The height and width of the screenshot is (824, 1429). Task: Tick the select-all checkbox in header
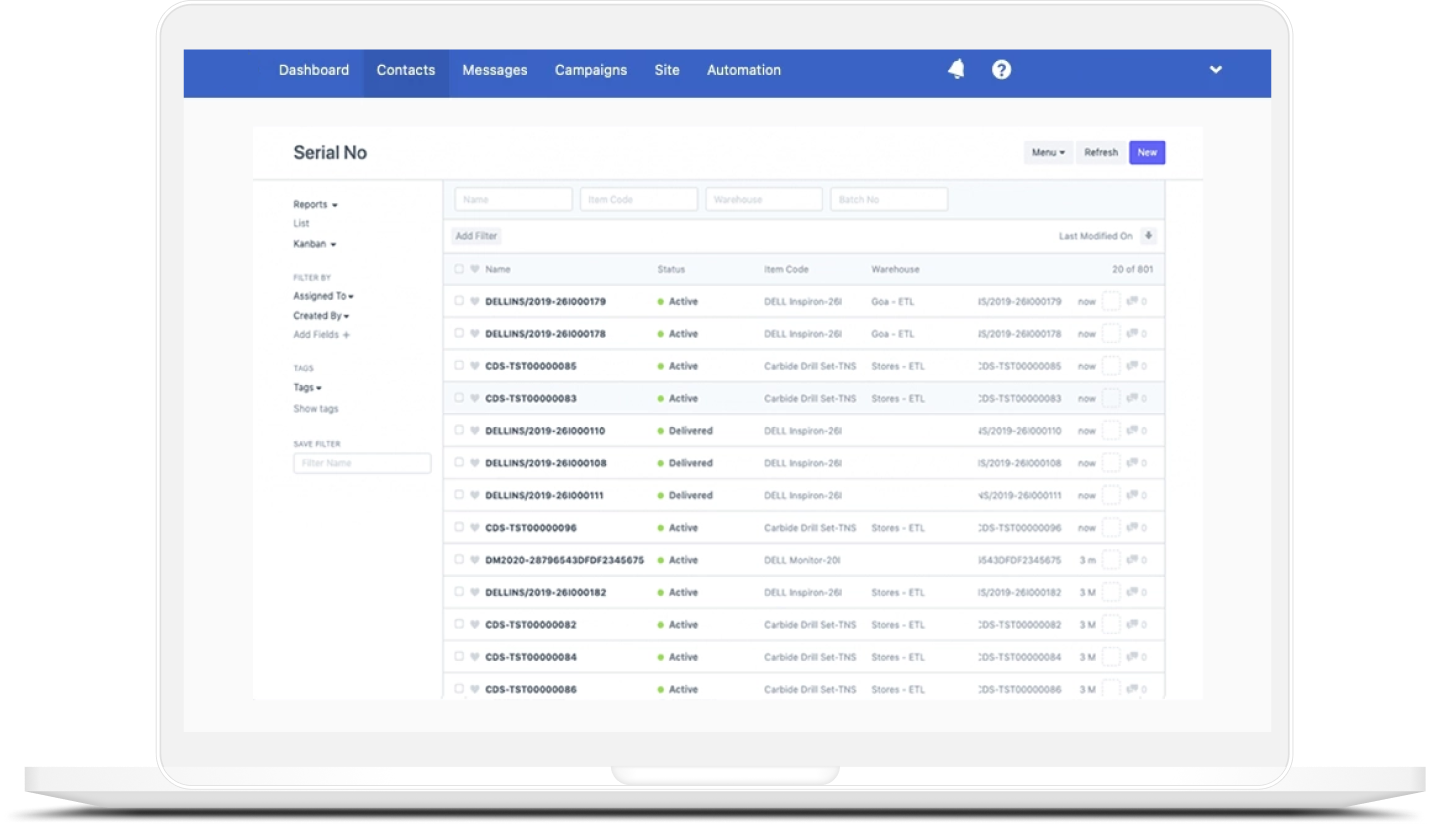point(459,269)
